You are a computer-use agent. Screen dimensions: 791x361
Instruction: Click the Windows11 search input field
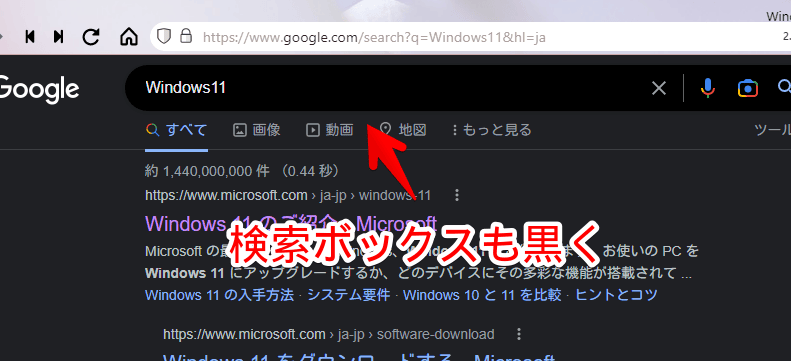tap(393, 88)
